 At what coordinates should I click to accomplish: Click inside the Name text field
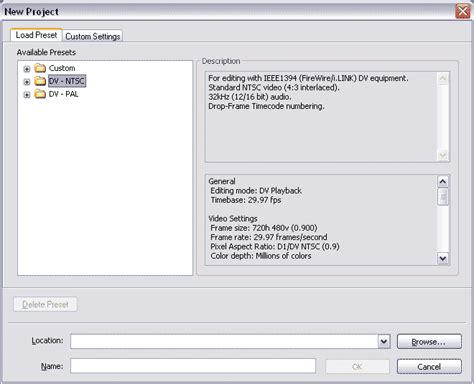(193, 366)
